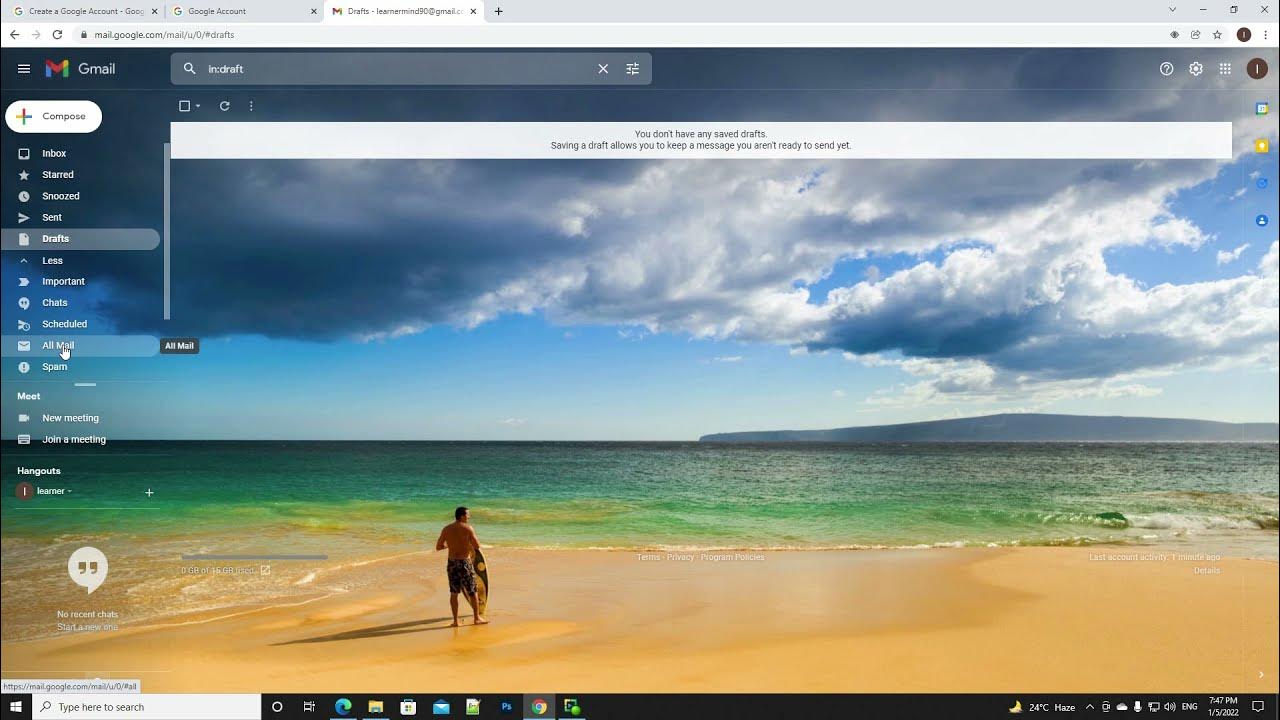Viewport: 1280px width, 720px height.
Task: Open Gmail Settings gear icon
Action: pos(1196,69)
